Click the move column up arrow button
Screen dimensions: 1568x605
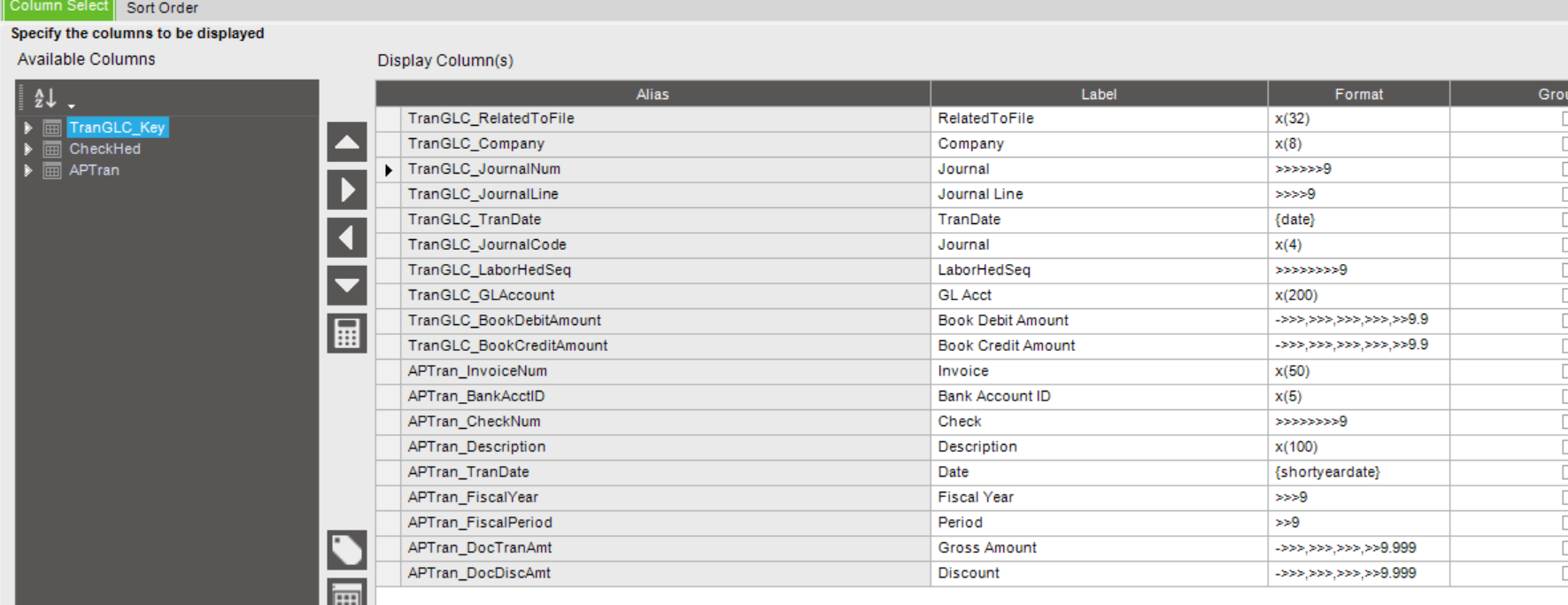coord(347,142)
